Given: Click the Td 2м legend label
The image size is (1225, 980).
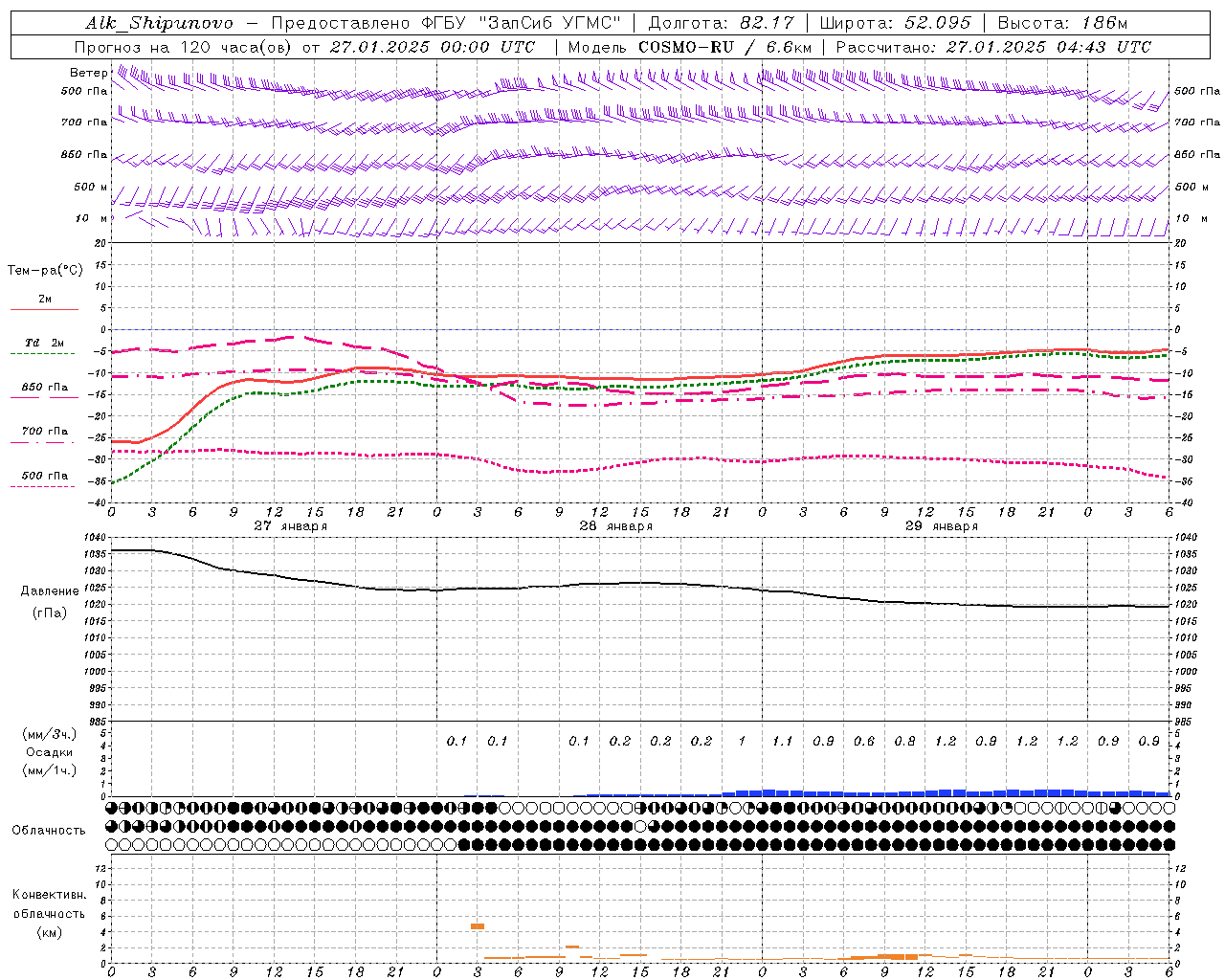Looking at the screenshot, I should 45,343.
